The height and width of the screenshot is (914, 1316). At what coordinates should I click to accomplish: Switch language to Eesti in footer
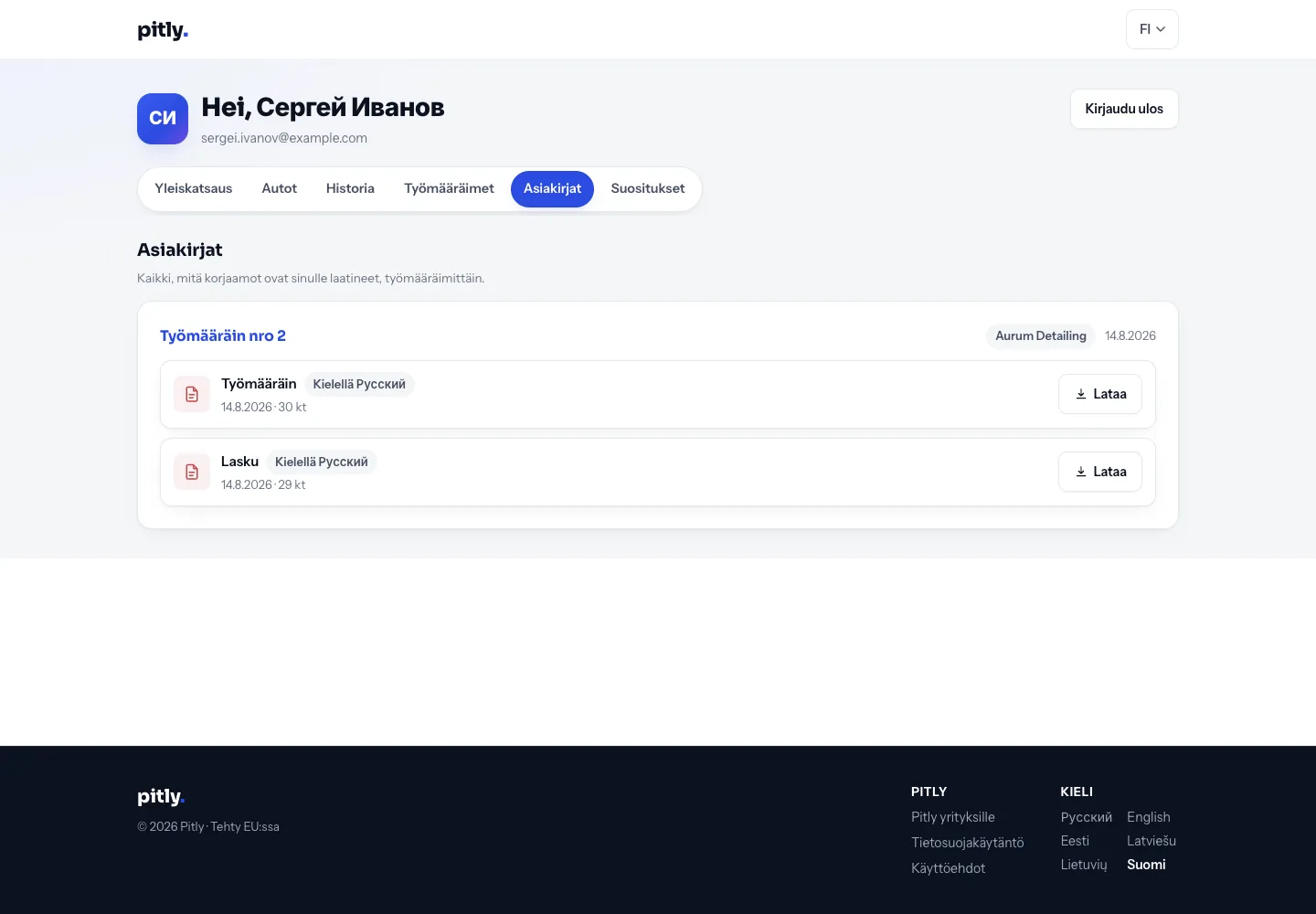(1075, 841)
